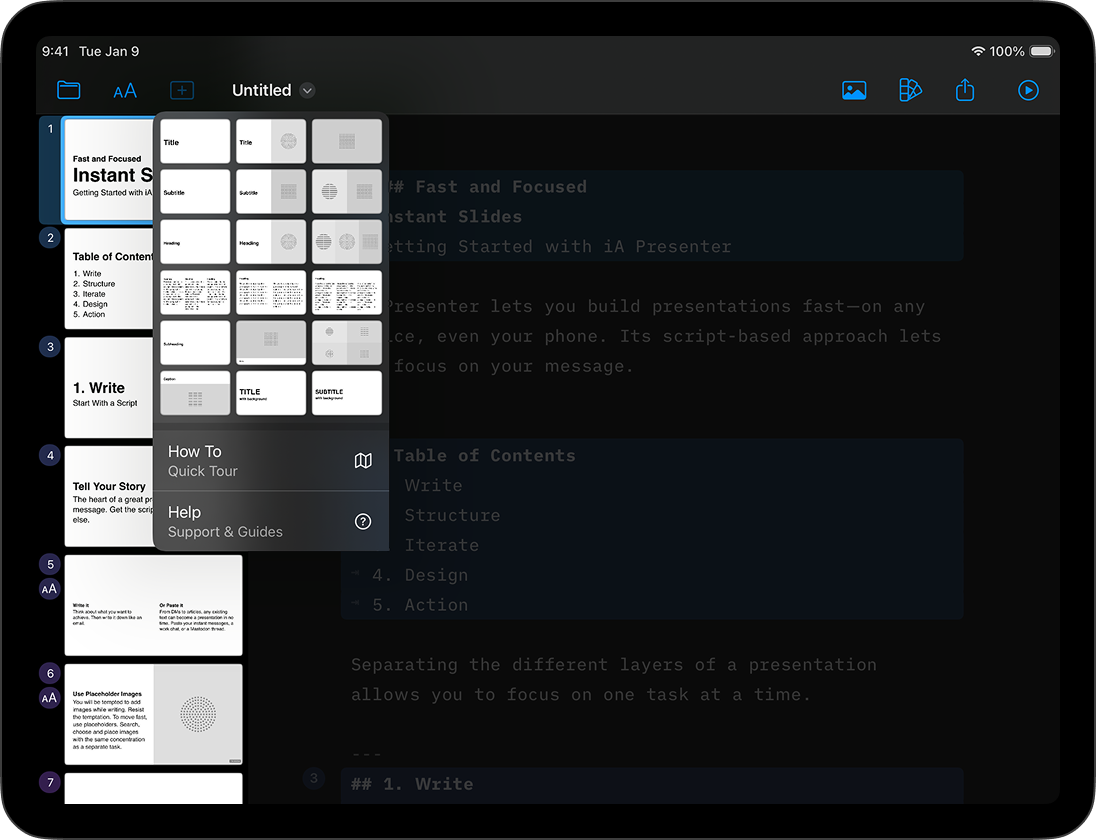Tap the share export icon
1096x840 pixels.
(965, 90)
